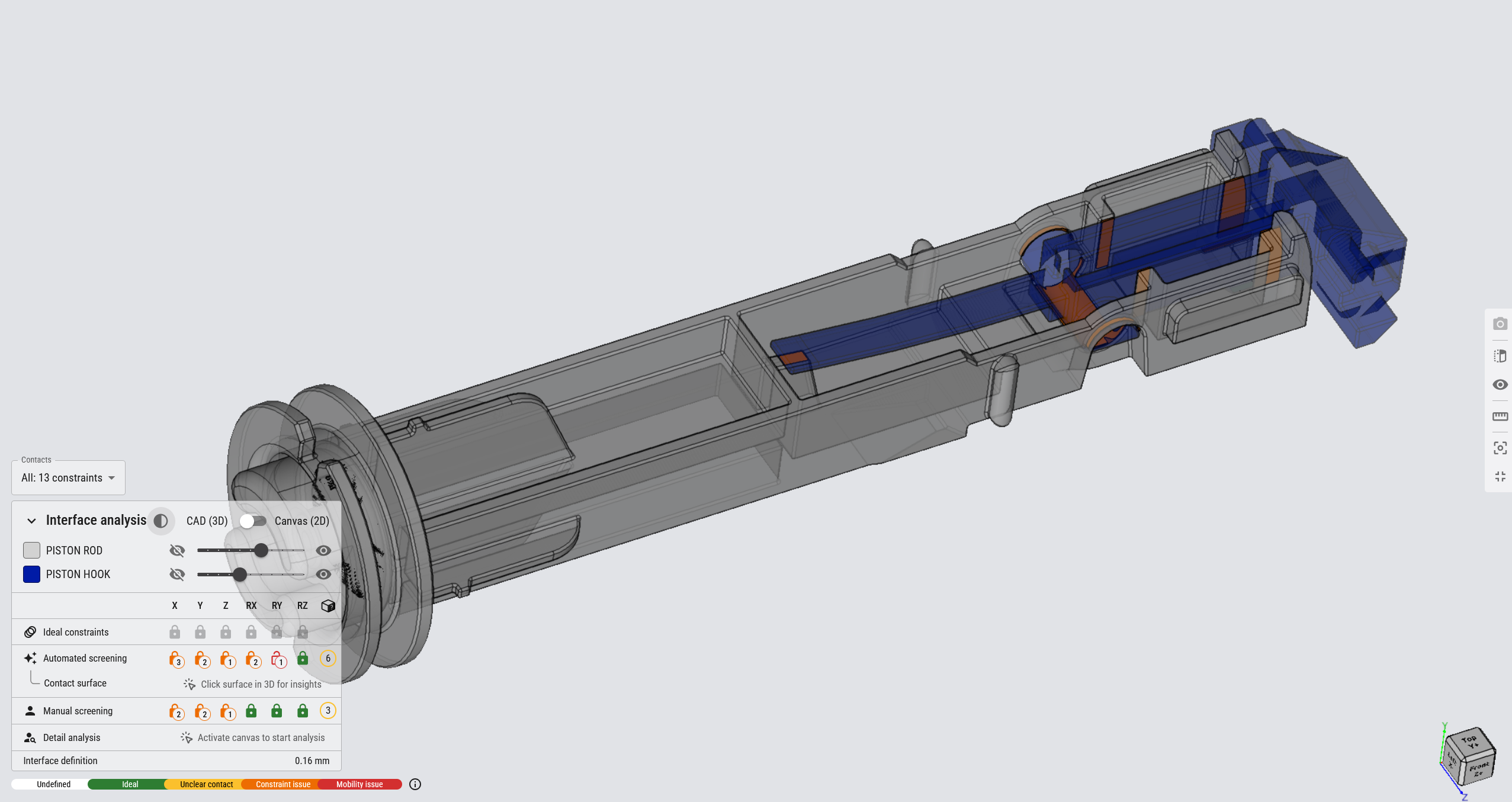Click the PISTON HOOK blue color swatch
This screenshot has height=802, width=1512.
(31, 574)
